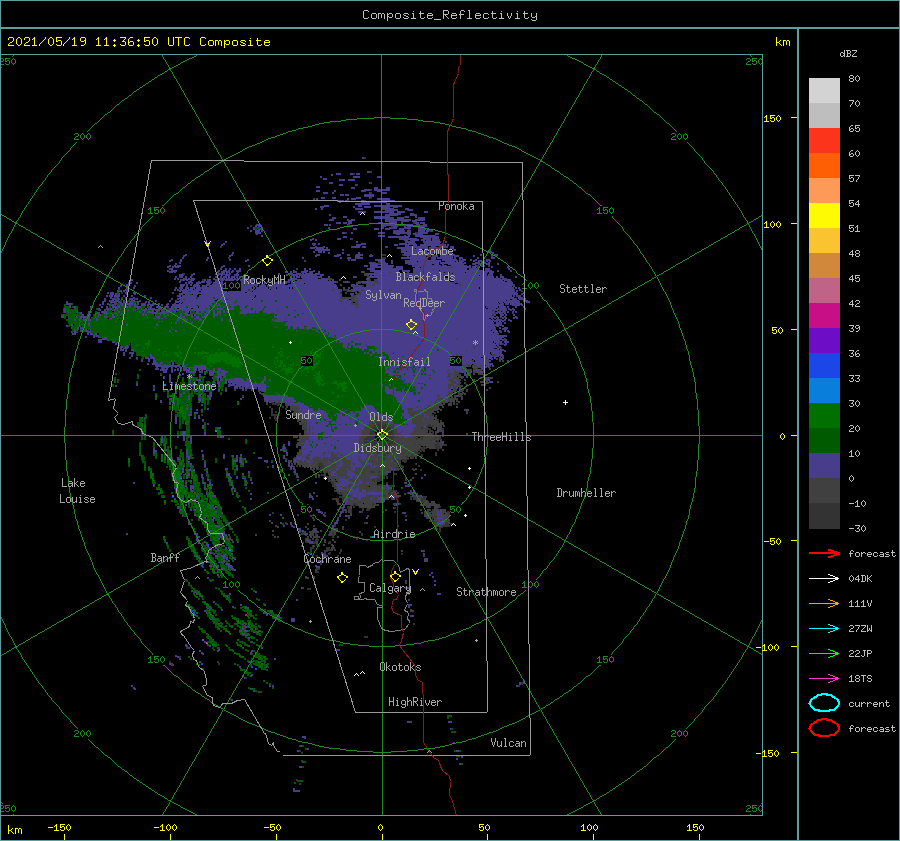Viewport: 900px width, 841px height.
Task: Select the Didsbury label
Action: click(x=378, y=448)
